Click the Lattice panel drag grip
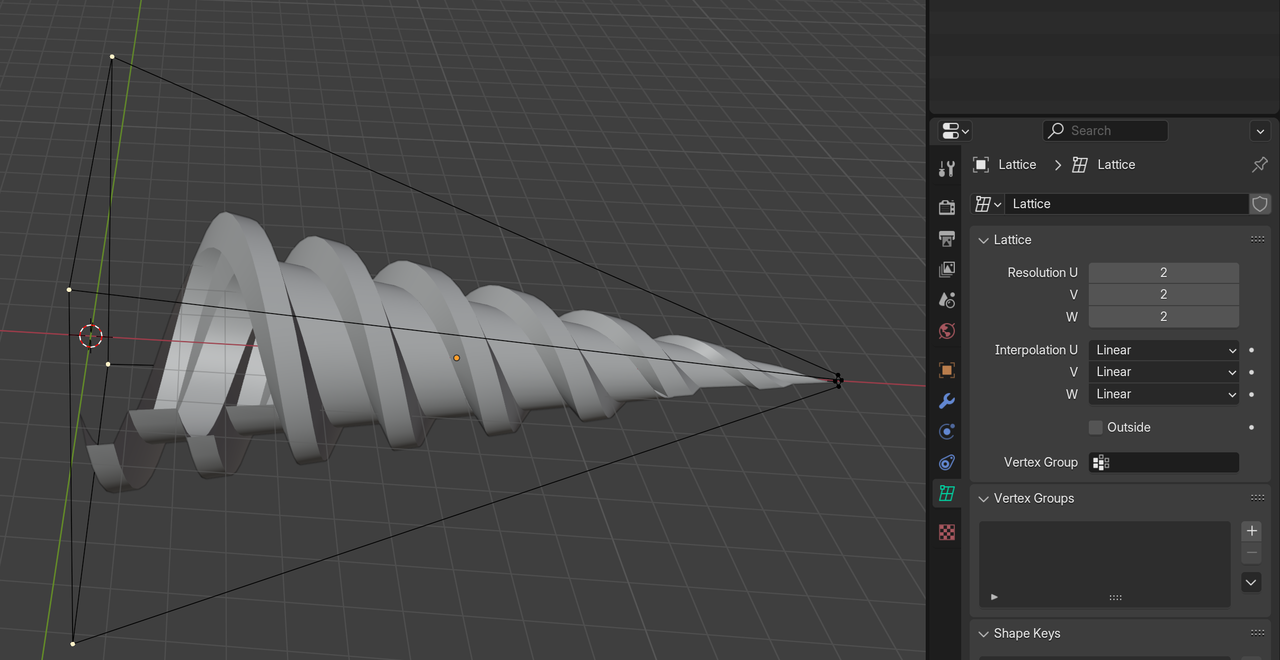Image resolution: width=1280 pixels, height=660 pixels. pyautogui.click(x=1257, y=240)
